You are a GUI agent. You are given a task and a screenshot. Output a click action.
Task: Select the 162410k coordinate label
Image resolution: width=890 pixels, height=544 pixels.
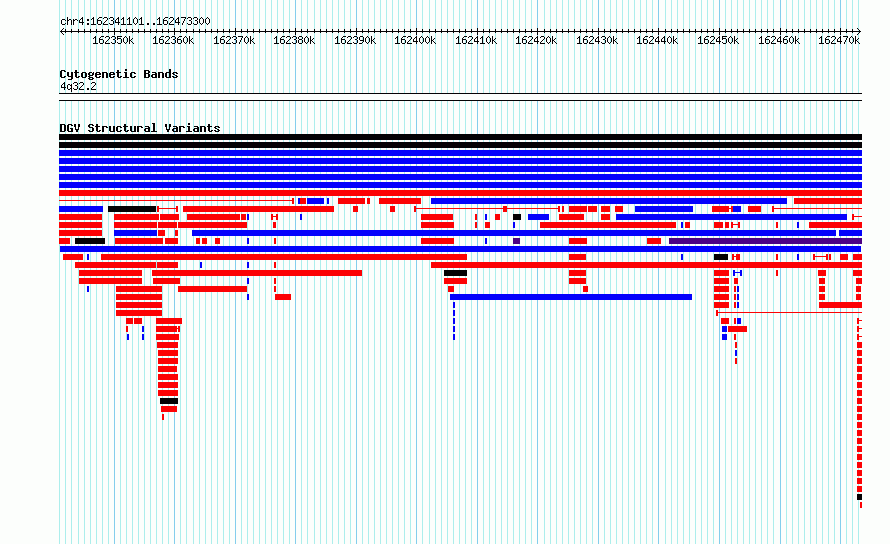476,40
